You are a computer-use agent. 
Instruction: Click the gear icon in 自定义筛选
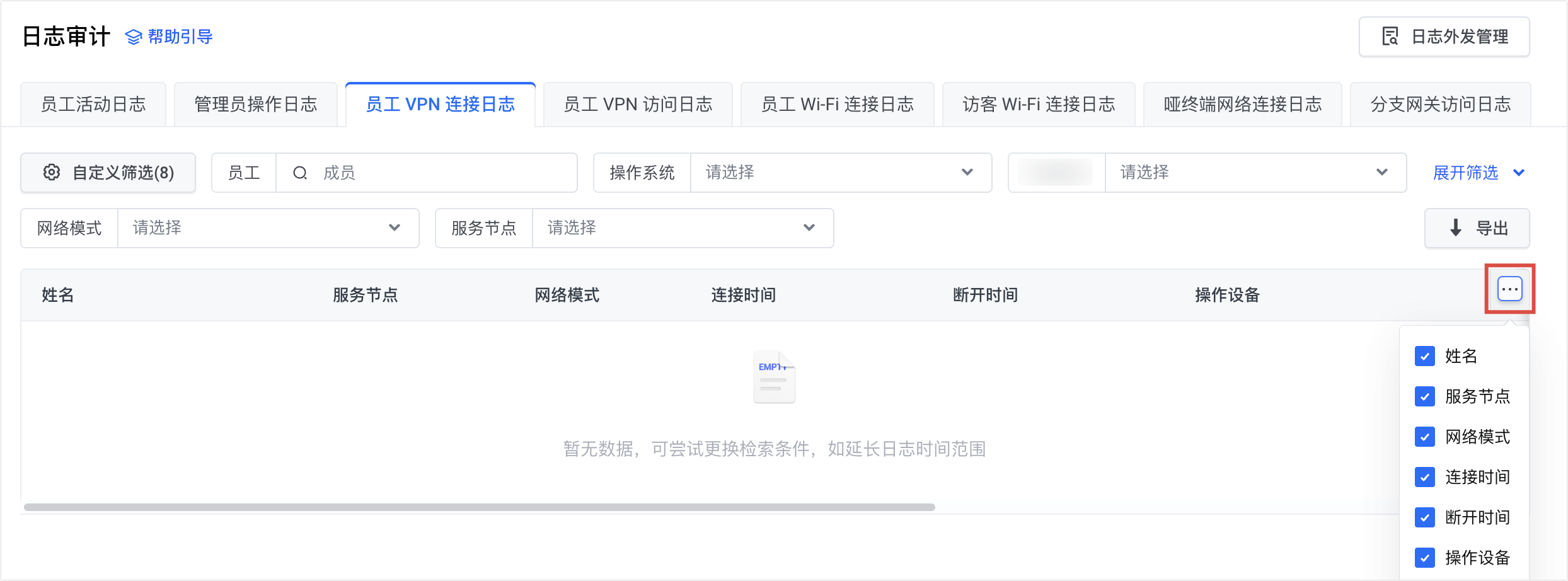52,172
